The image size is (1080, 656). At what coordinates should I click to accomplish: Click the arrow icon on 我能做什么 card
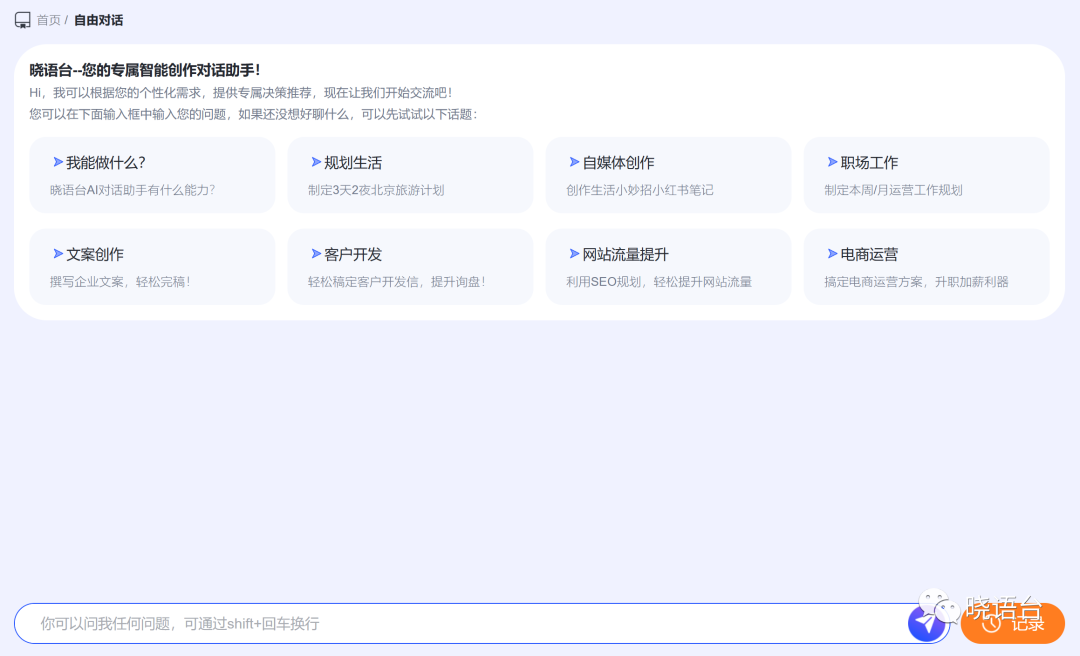pos(58,160)
